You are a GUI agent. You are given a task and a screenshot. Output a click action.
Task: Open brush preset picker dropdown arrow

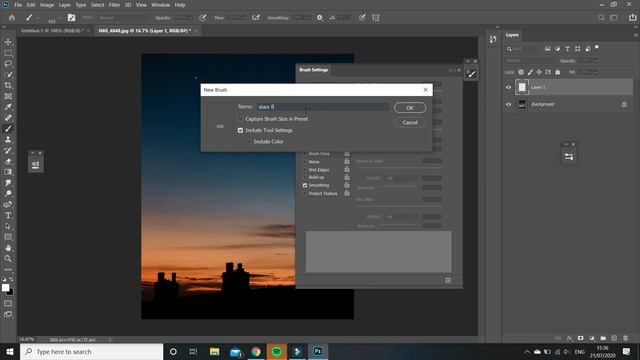[x=60, y=18]
